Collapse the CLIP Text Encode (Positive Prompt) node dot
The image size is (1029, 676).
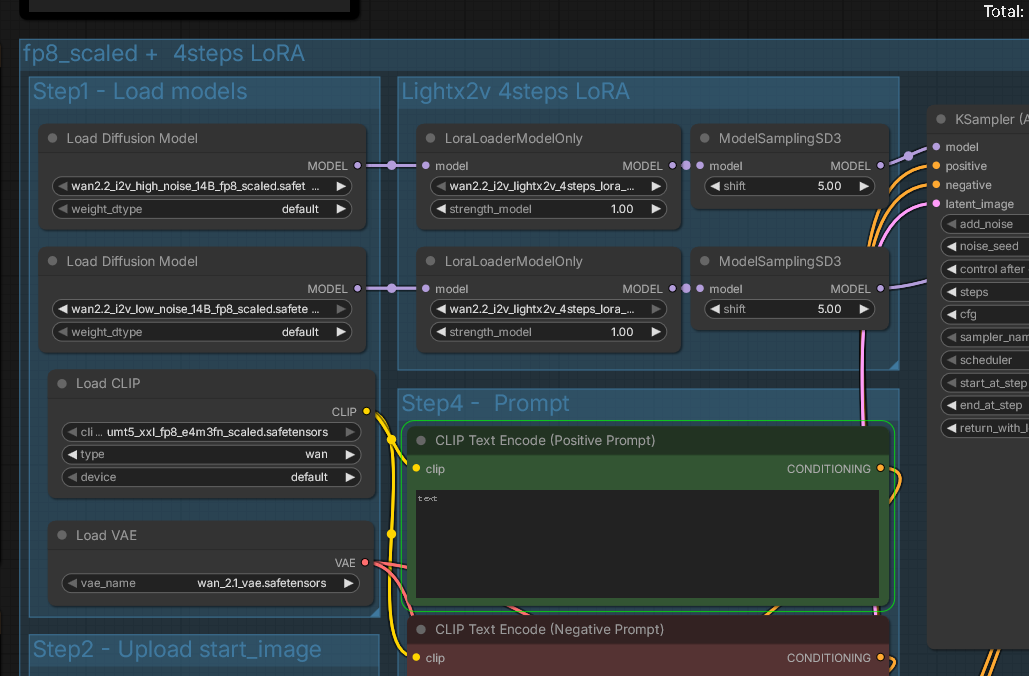click(x=421, y=440)
